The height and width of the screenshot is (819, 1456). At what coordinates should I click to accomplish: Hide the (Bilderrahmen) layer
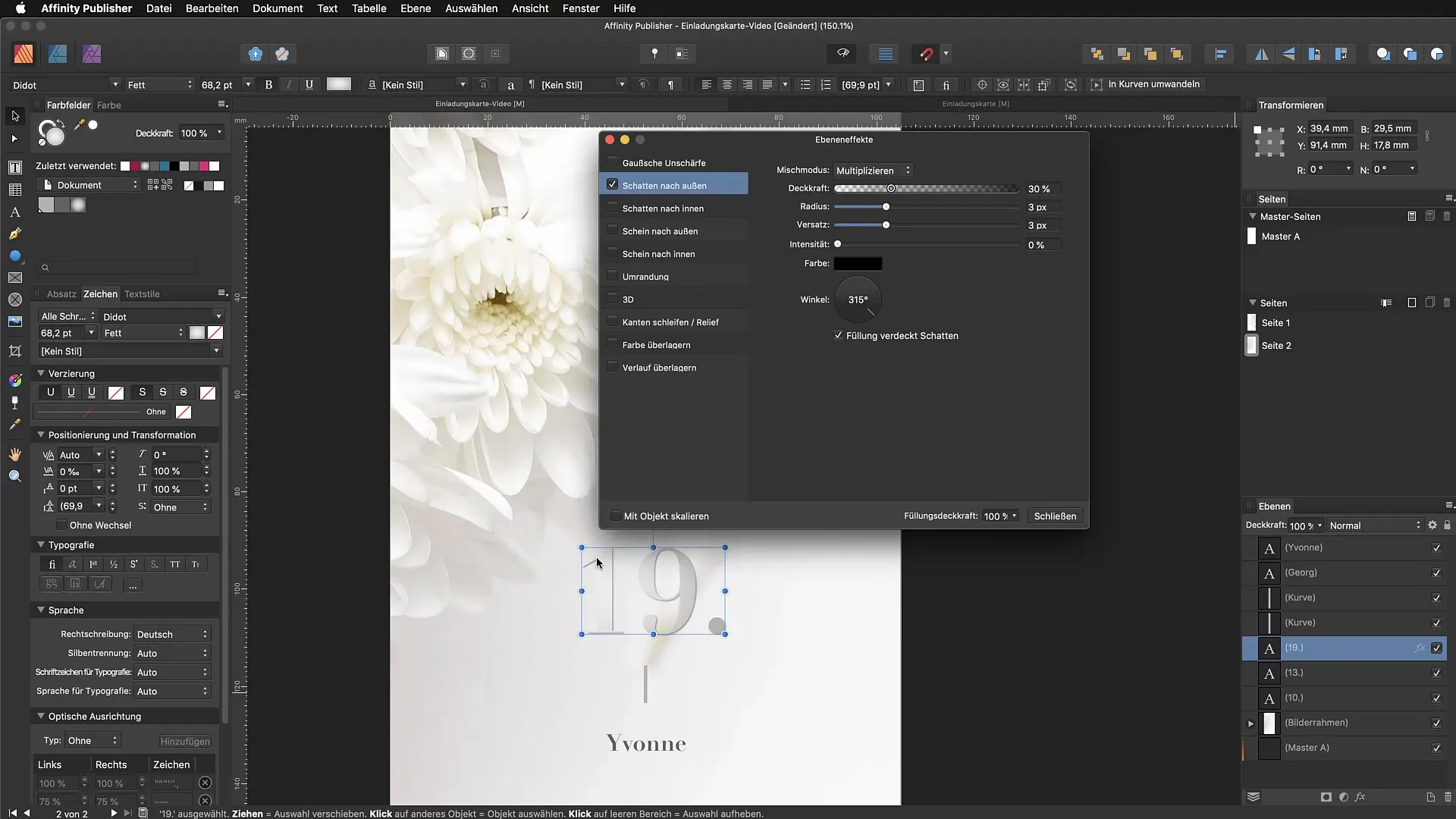click(x=1436, y=723)
